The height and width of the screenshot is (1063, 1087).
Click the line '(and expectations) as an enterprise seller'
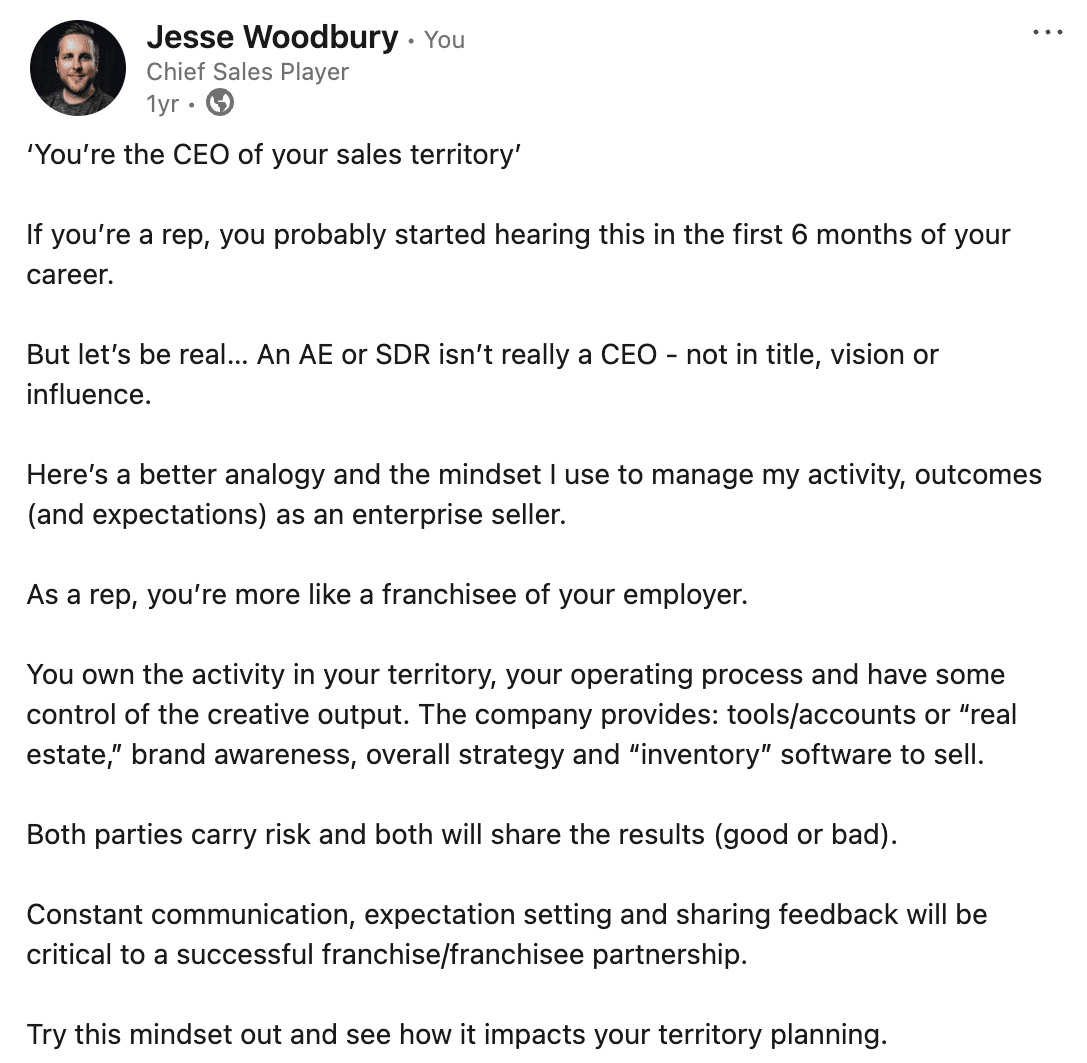click(296, 515)
